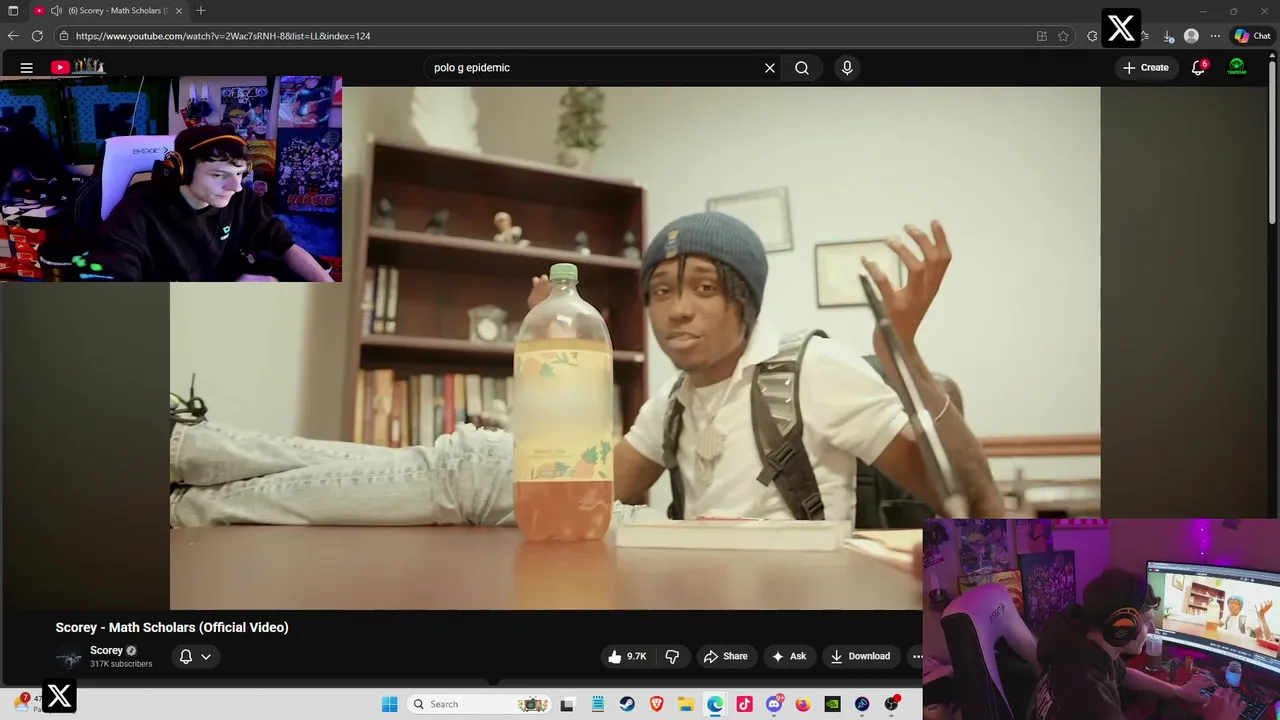Open Task View on taskbar
The width and height of the screenshot is (1280, 720).
pos(567,704)
